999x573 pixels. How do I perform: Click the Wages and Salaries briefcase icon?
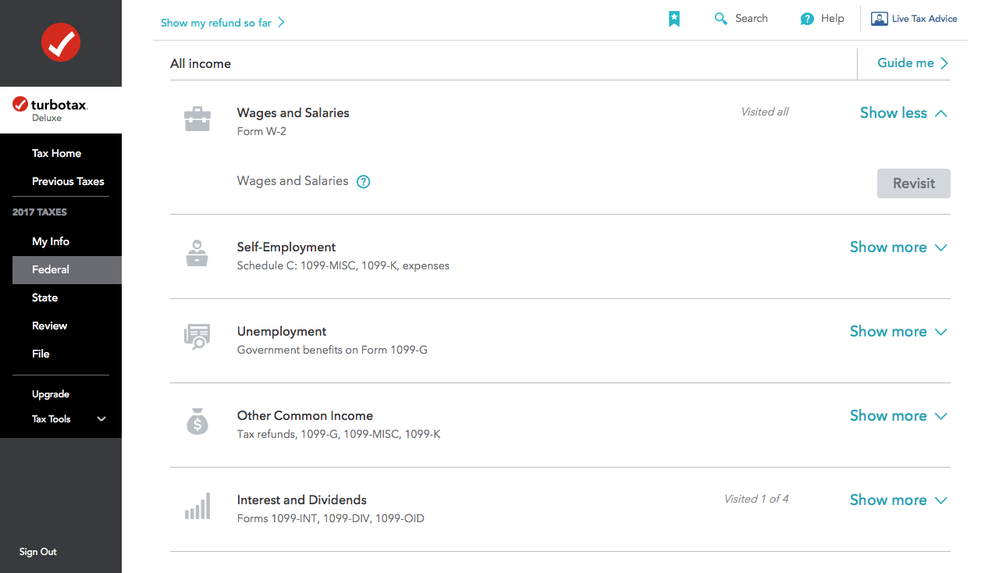(x=197, y=120)
